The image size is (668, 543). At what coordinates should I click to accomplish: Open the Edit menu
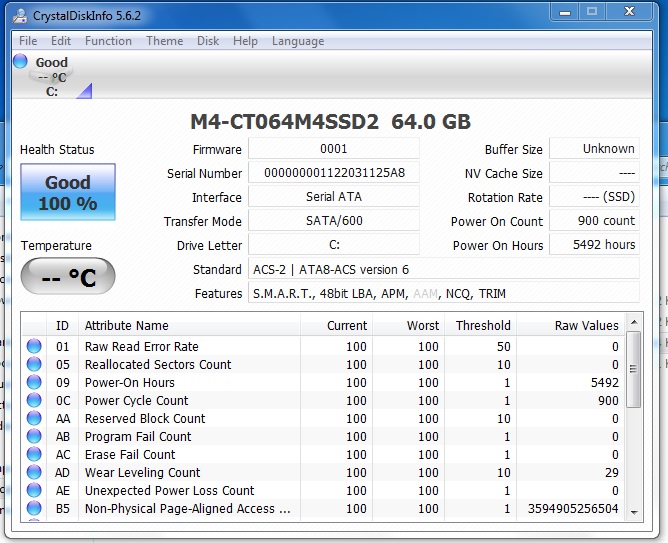point(61,41)
